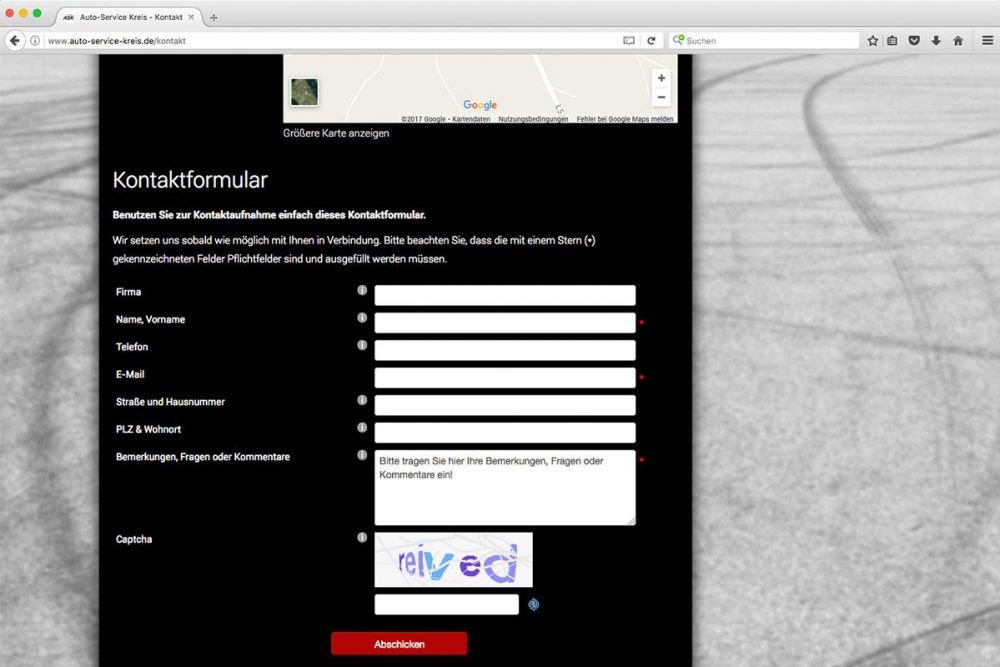Image resolution: width=1000 pixels, height=667 pixels.
Task: Bookmark this page with the star icon
Action: 872,41
